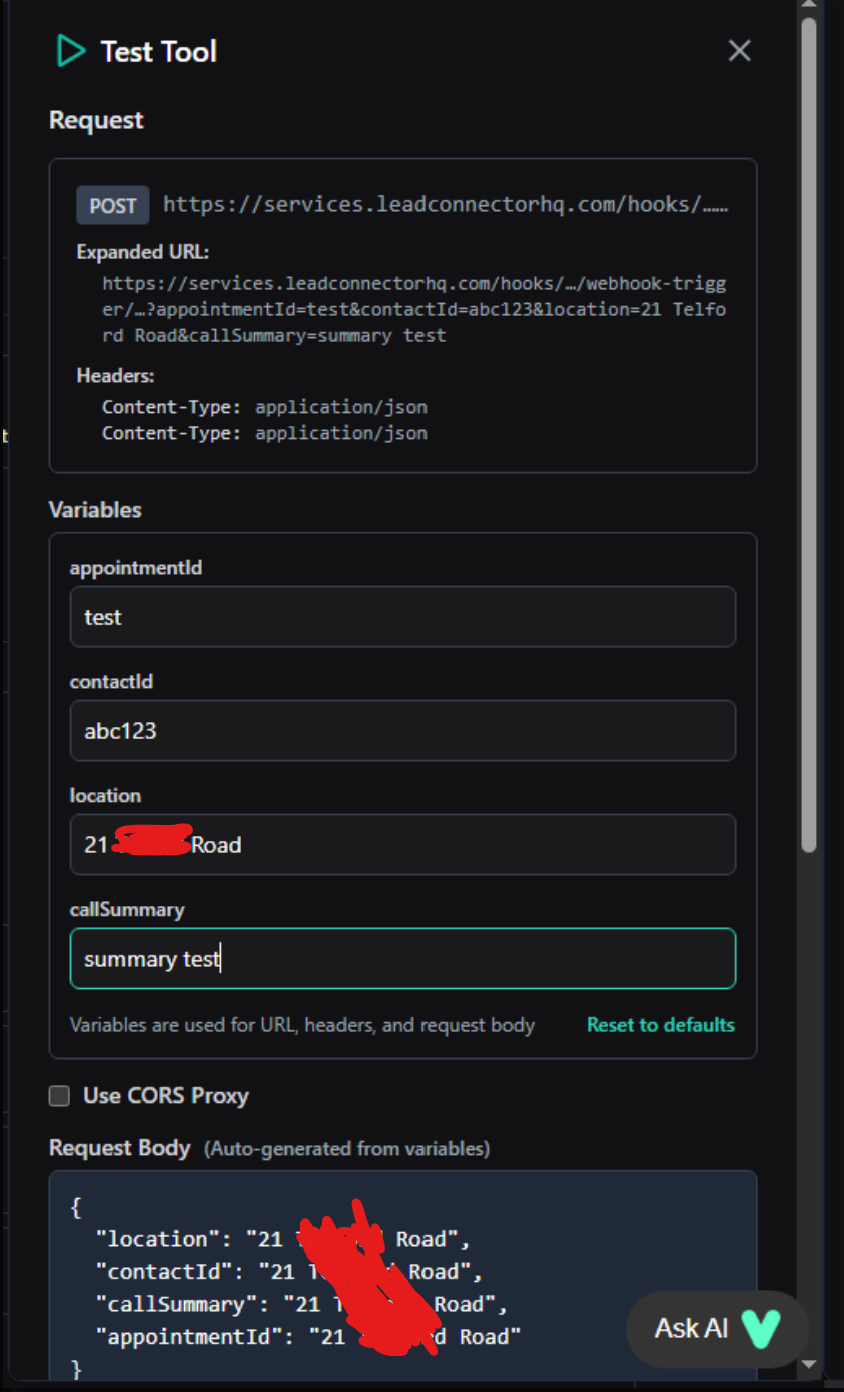This screenshot has height=1392, width=844.
Task: Click the first Content-Type header line
Action: (x=264, y=407)
